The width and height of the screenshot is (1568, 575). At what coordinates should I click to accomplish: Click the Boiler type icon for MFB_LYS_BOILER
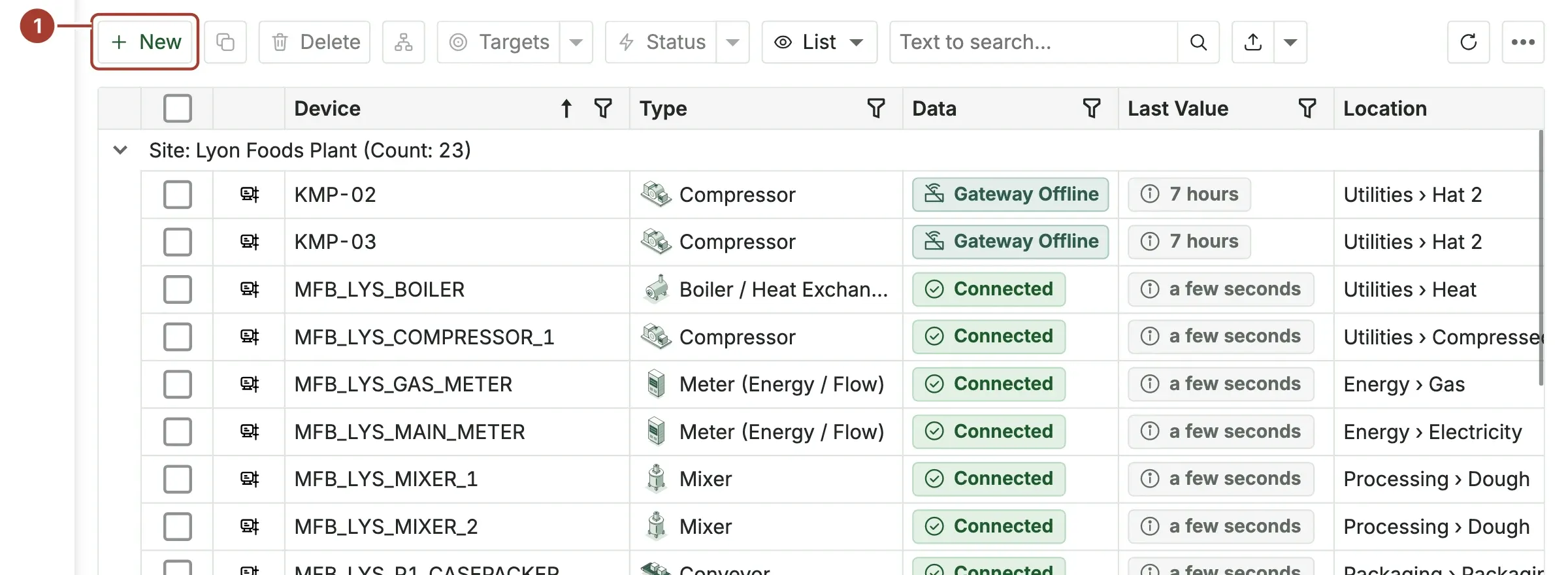point(656,289)
